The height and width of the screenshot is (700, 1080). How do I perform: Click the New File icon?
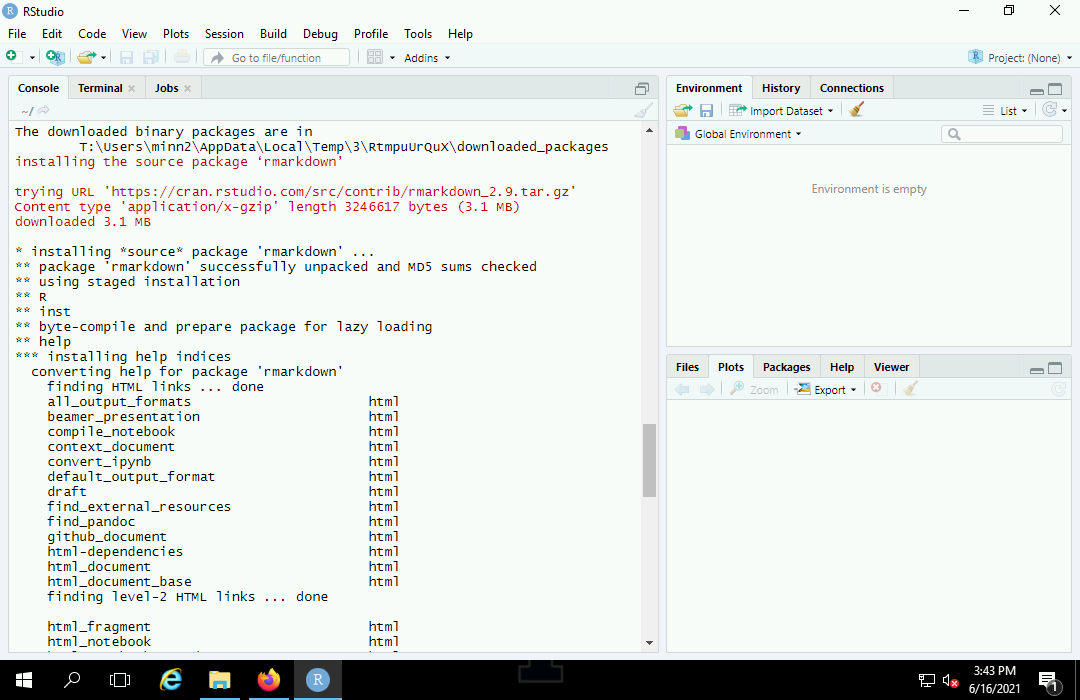tap(12, 57)
